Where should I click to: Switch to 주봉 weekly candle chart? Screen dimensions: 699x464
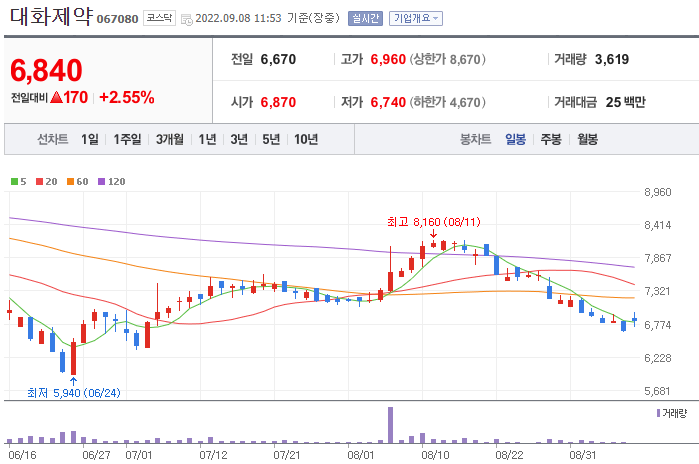click(x=551, y=140)
